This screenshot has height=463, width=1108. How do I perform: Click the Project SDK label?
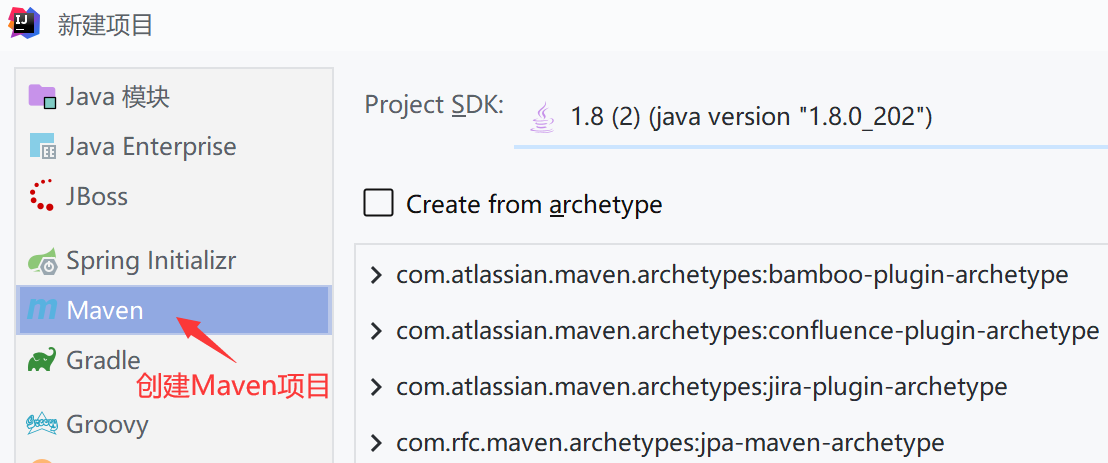click(434, 105)
